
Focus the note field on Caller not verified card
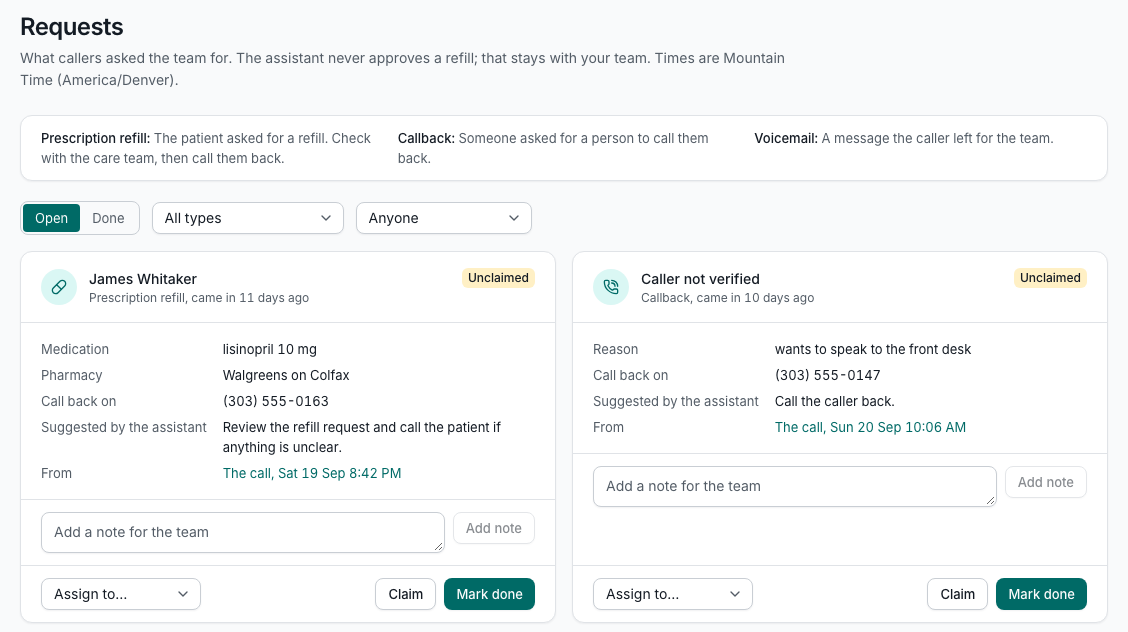pyautogui.click(x=794, y=486)
